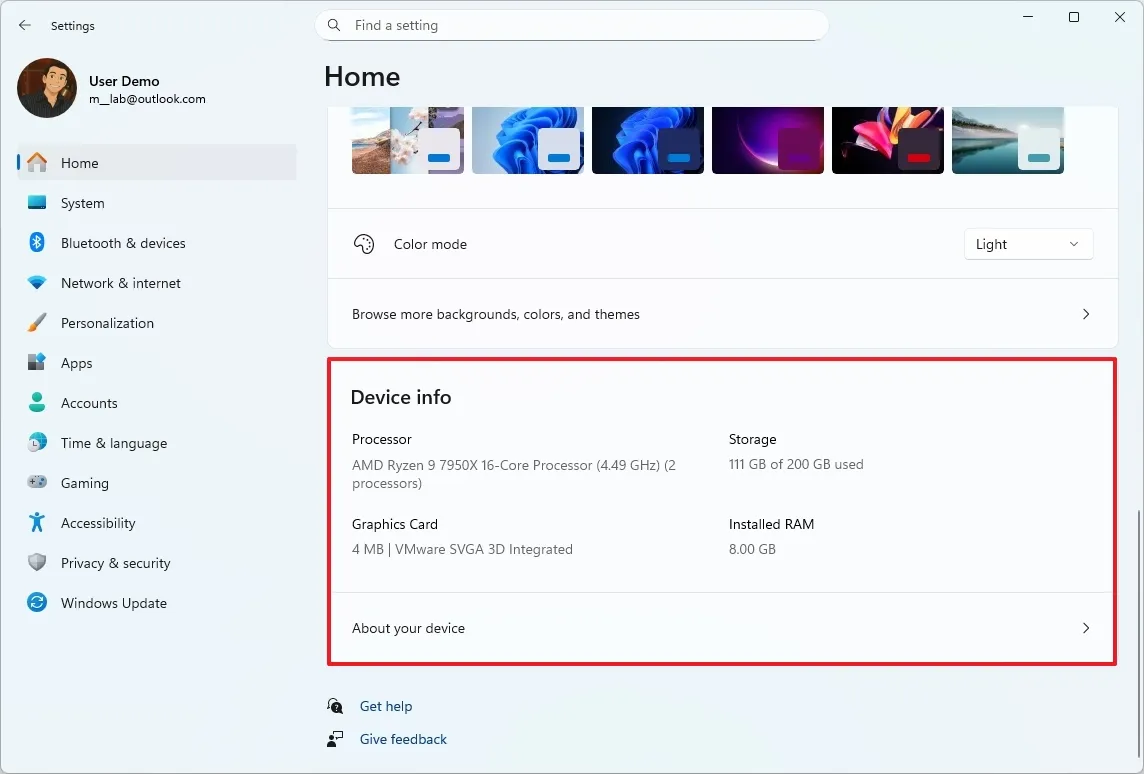Click the back arrow next to Settings
Screen dimensions: 1144x774
[24, 25]
